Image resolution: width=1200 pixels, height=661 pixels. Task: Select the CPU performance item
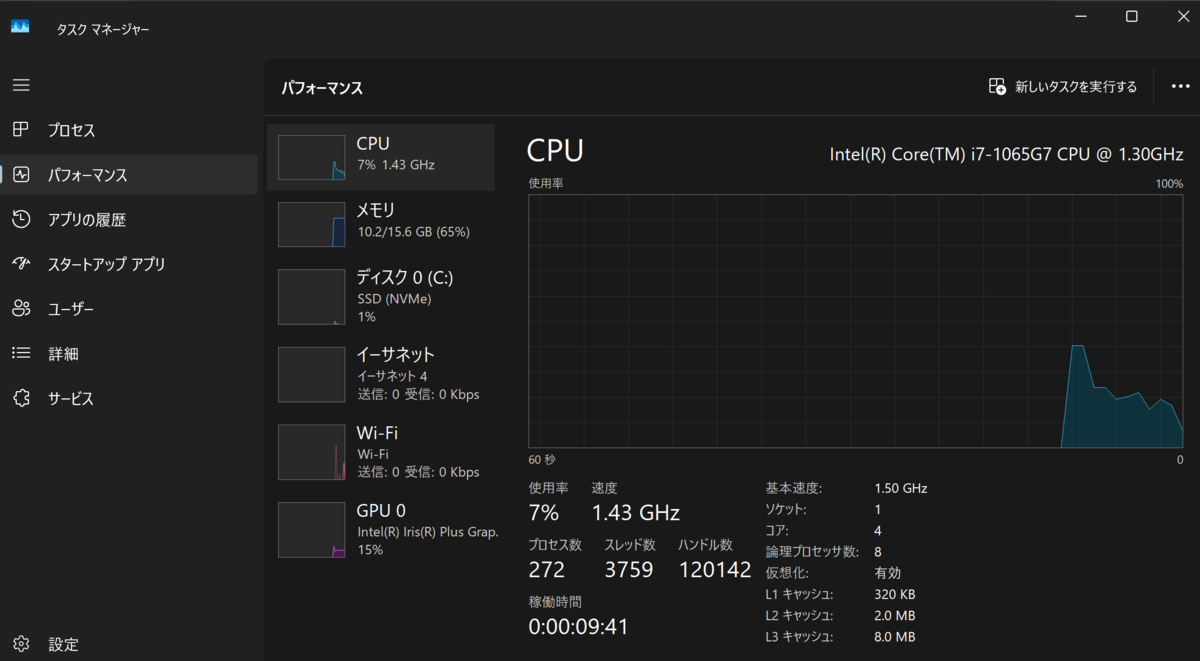tap(381, 157)
